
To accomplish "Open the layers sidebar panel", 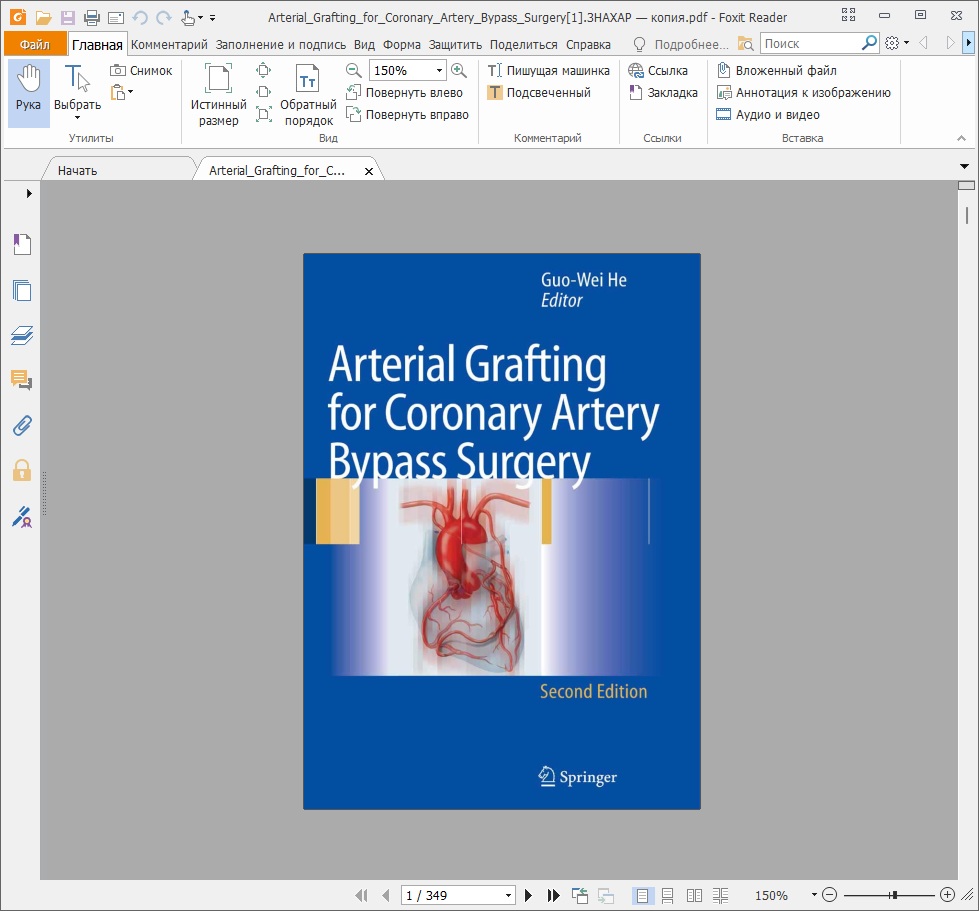I will pyautogui.click(x=22, y=335).
